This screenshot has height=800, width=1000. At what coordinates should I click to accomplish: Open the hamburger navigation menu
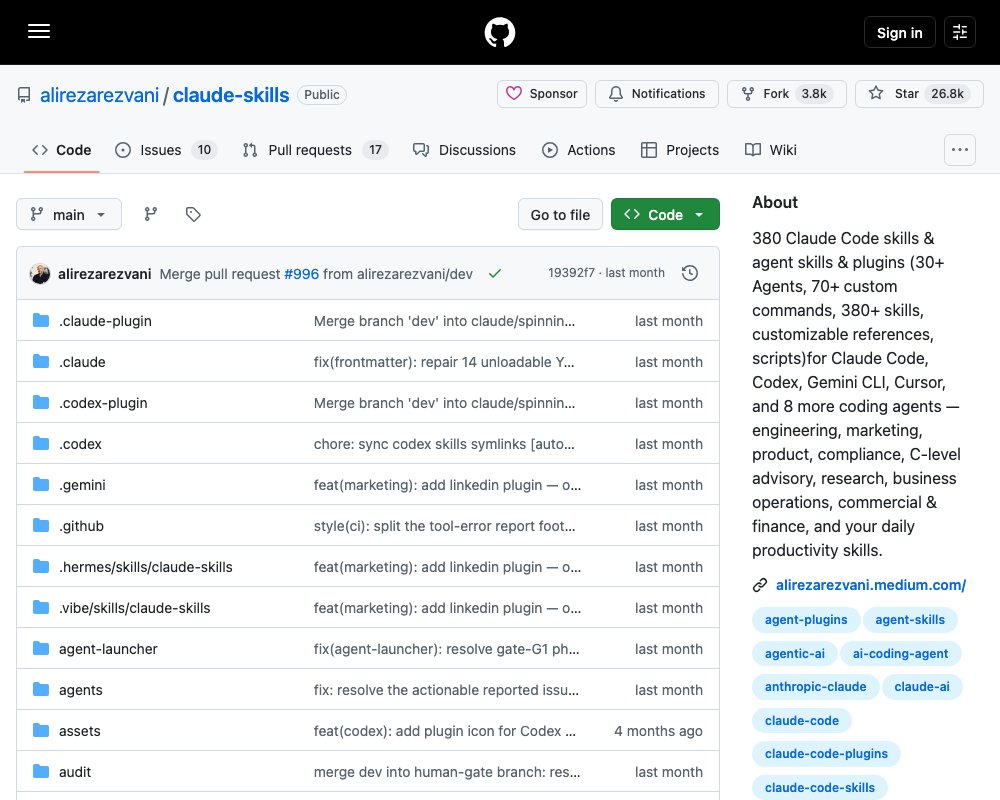pyautogui.click(x=39, y=31)
